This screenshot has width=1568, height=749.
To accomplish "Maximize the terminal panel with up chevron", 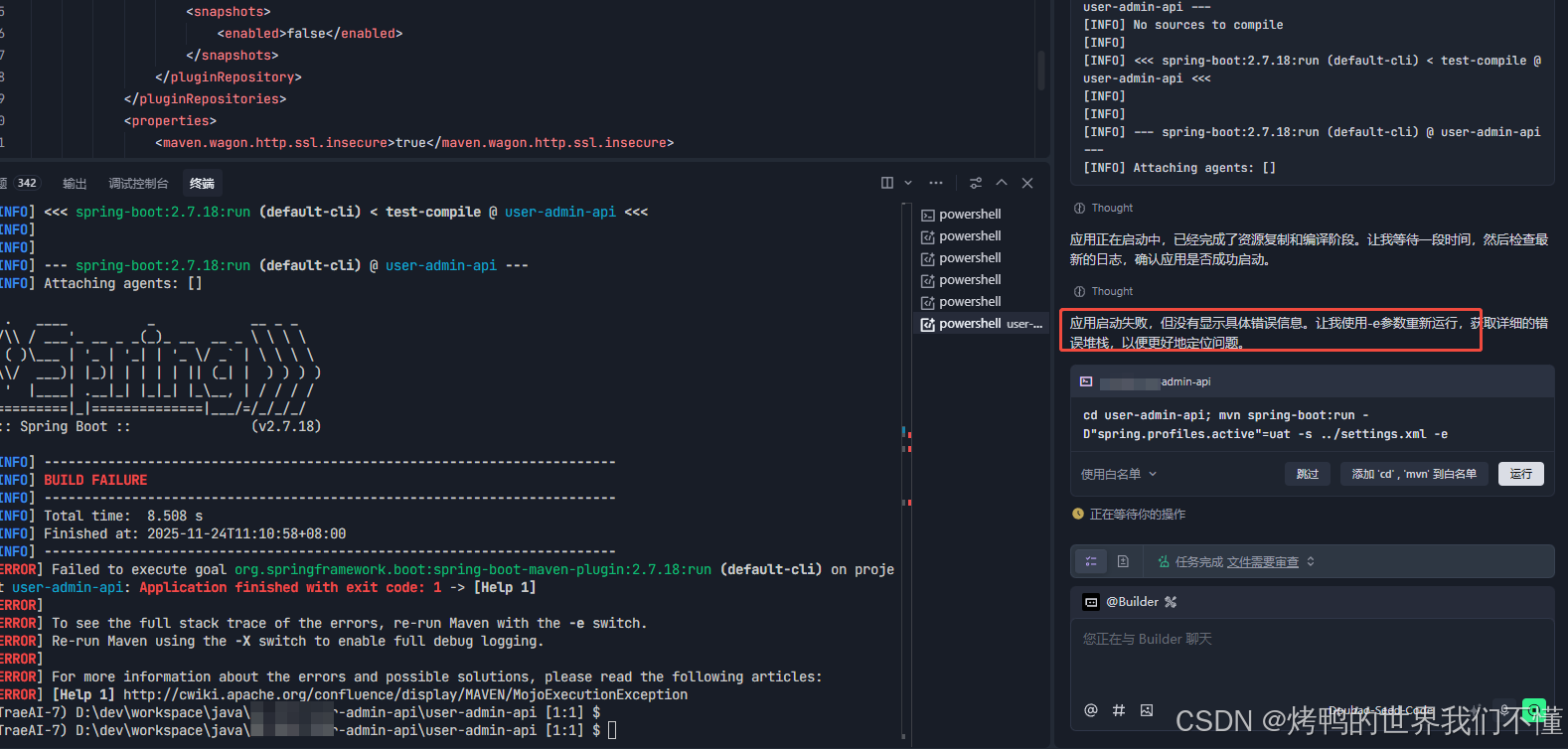I will [1002, 183].
